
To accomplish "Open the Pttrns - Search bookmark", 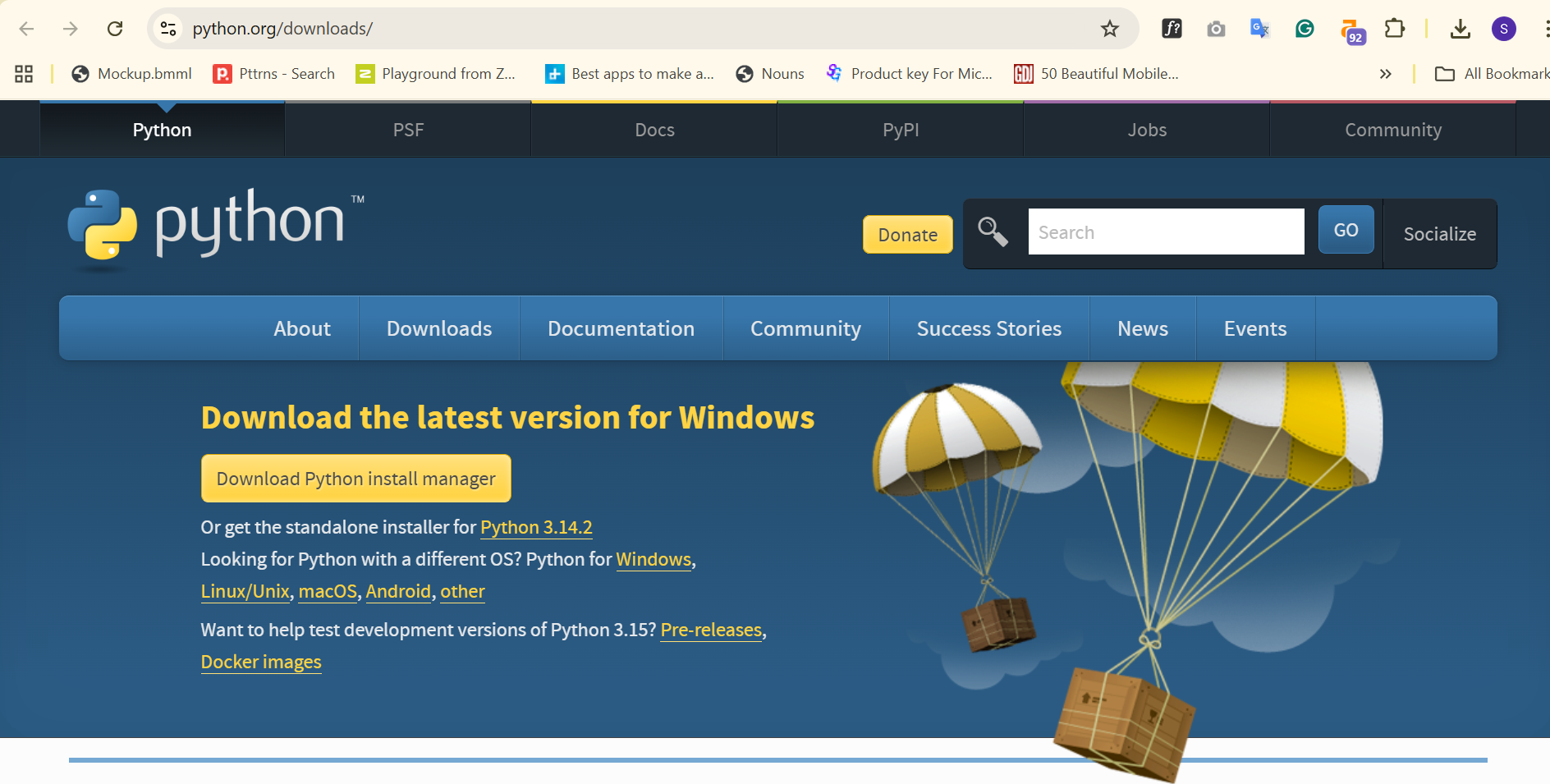I will point(274,74).
